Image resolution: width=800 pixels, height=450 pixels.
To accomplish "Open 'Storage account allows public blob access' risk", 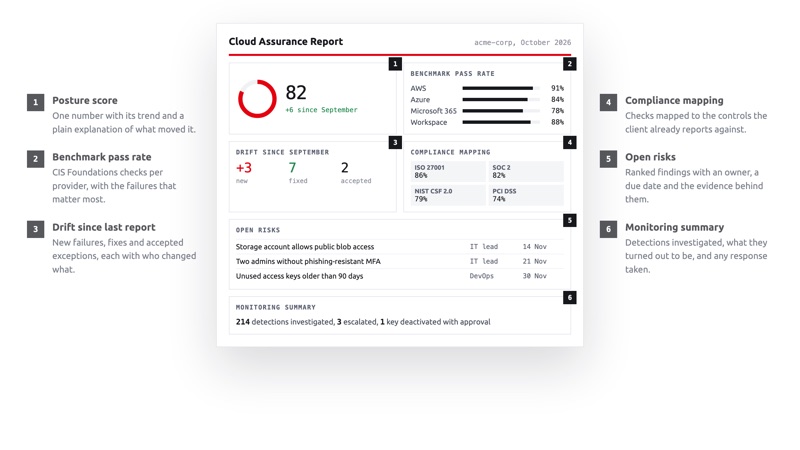I will [305, 247].
